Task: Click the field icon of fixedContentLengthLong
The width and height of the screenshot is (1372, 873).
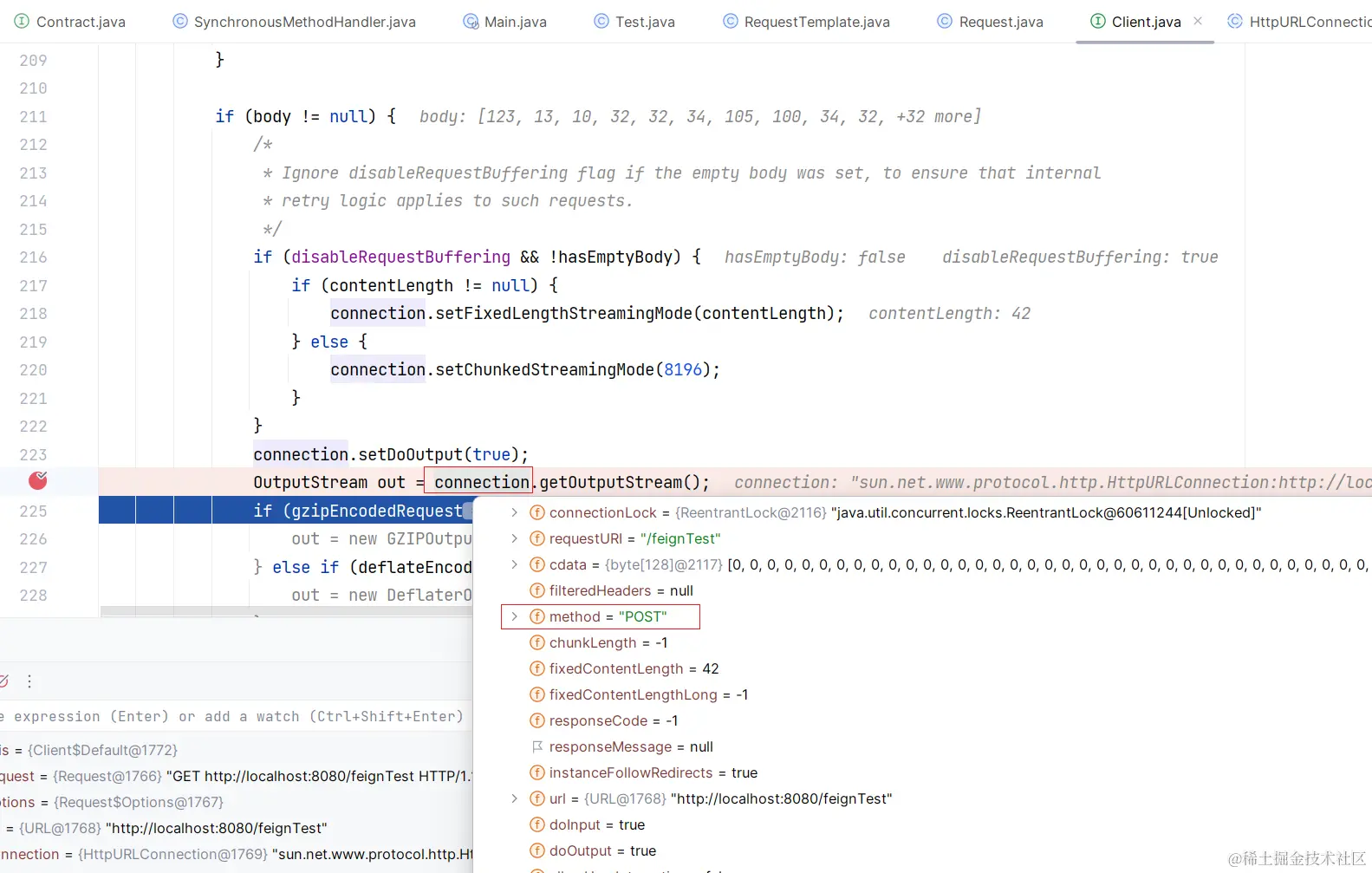Action: click(537, 694)
